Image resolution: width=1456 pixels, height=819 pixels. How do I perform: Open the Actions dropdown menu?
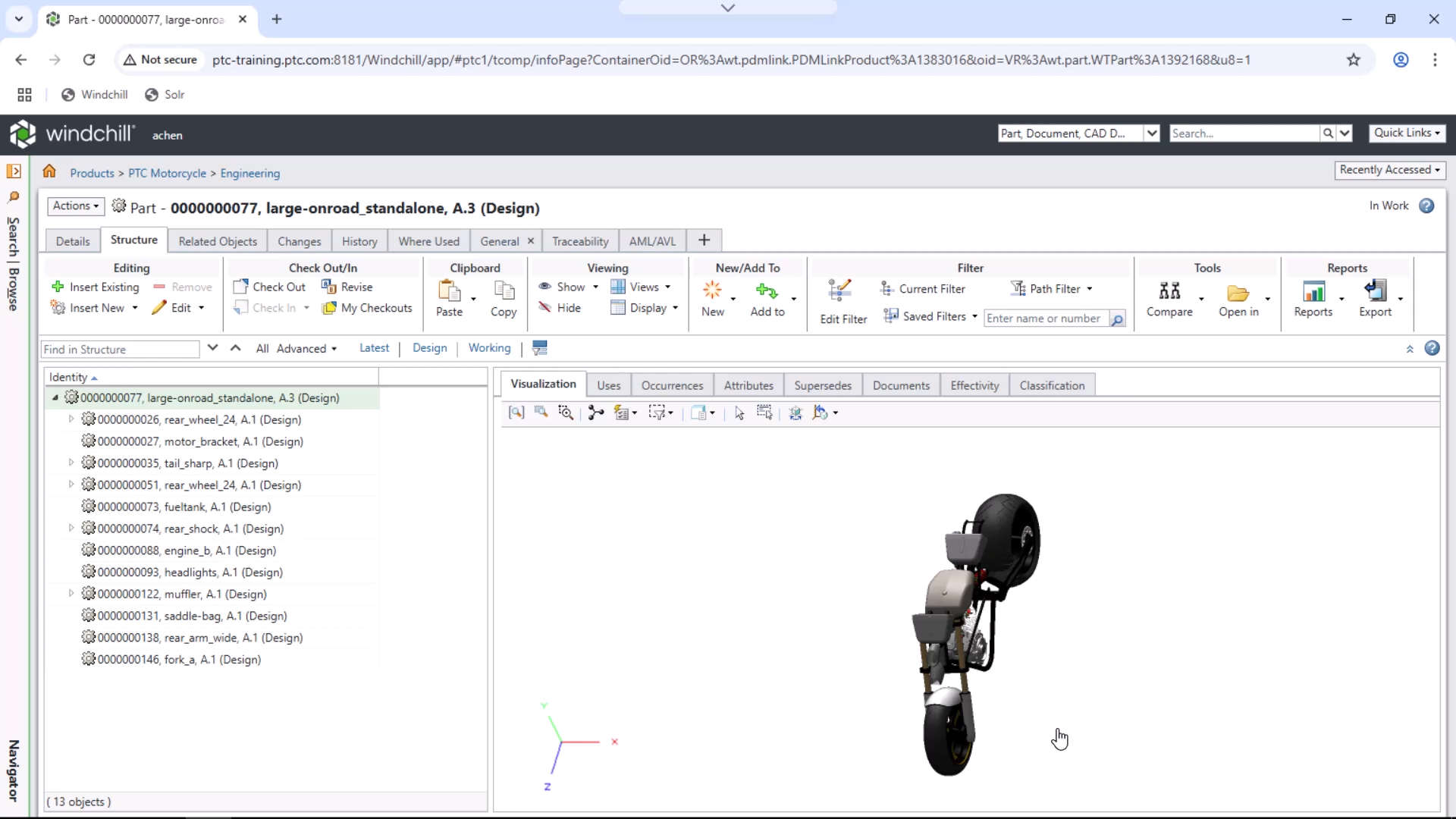pyautogui.click(x=76, y=206)
